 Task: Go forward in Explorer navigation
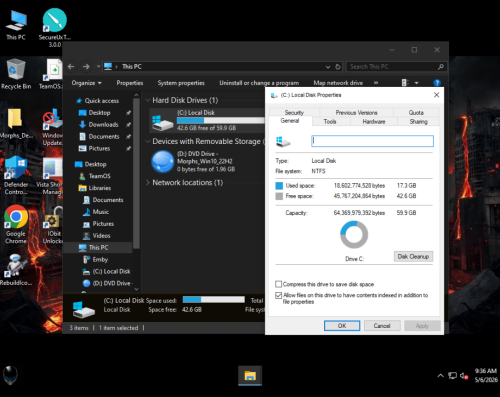pos(86,67)
